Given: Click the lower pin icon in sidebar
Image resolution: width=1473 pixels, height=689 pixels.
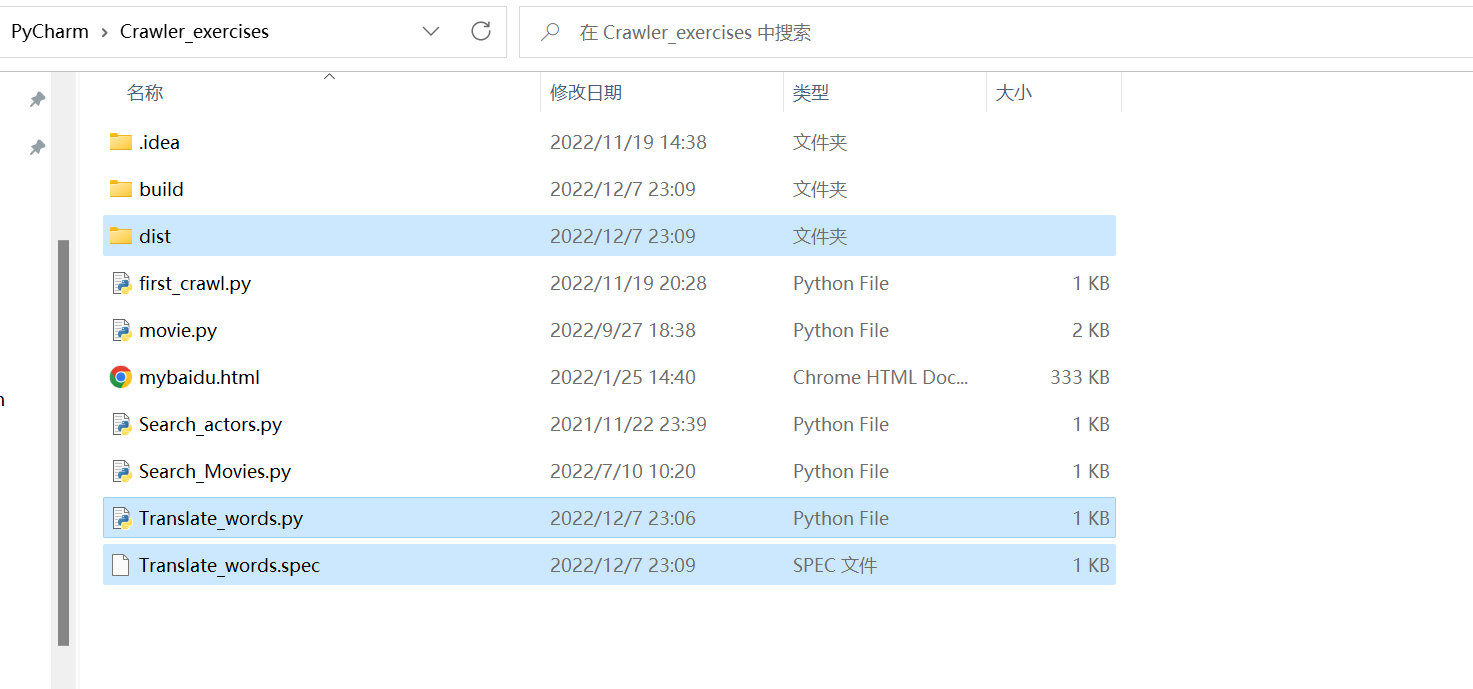Looking at the screenshot, I should 37,147.
